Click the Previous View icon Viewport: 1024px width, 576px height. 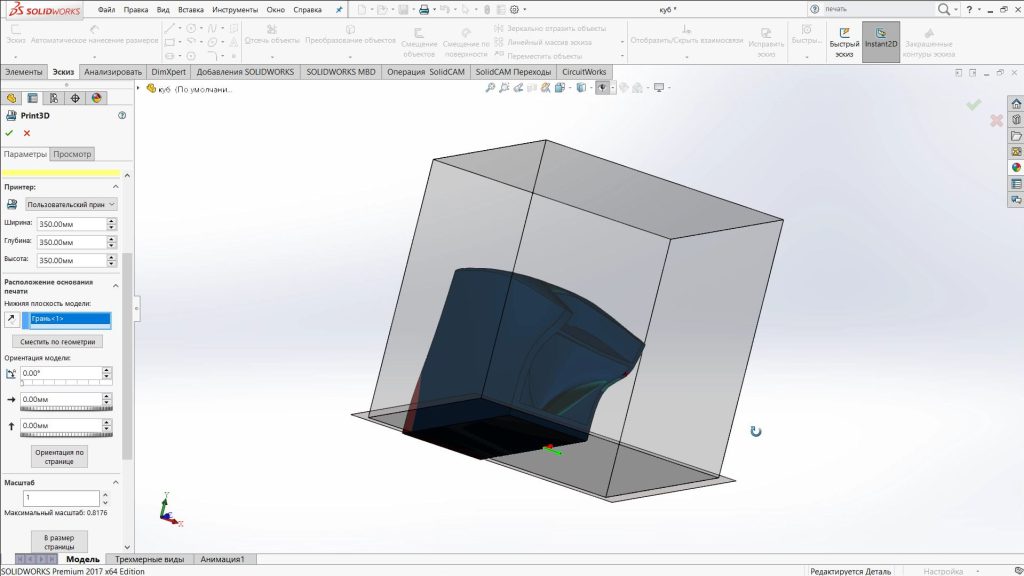[519, 88]
